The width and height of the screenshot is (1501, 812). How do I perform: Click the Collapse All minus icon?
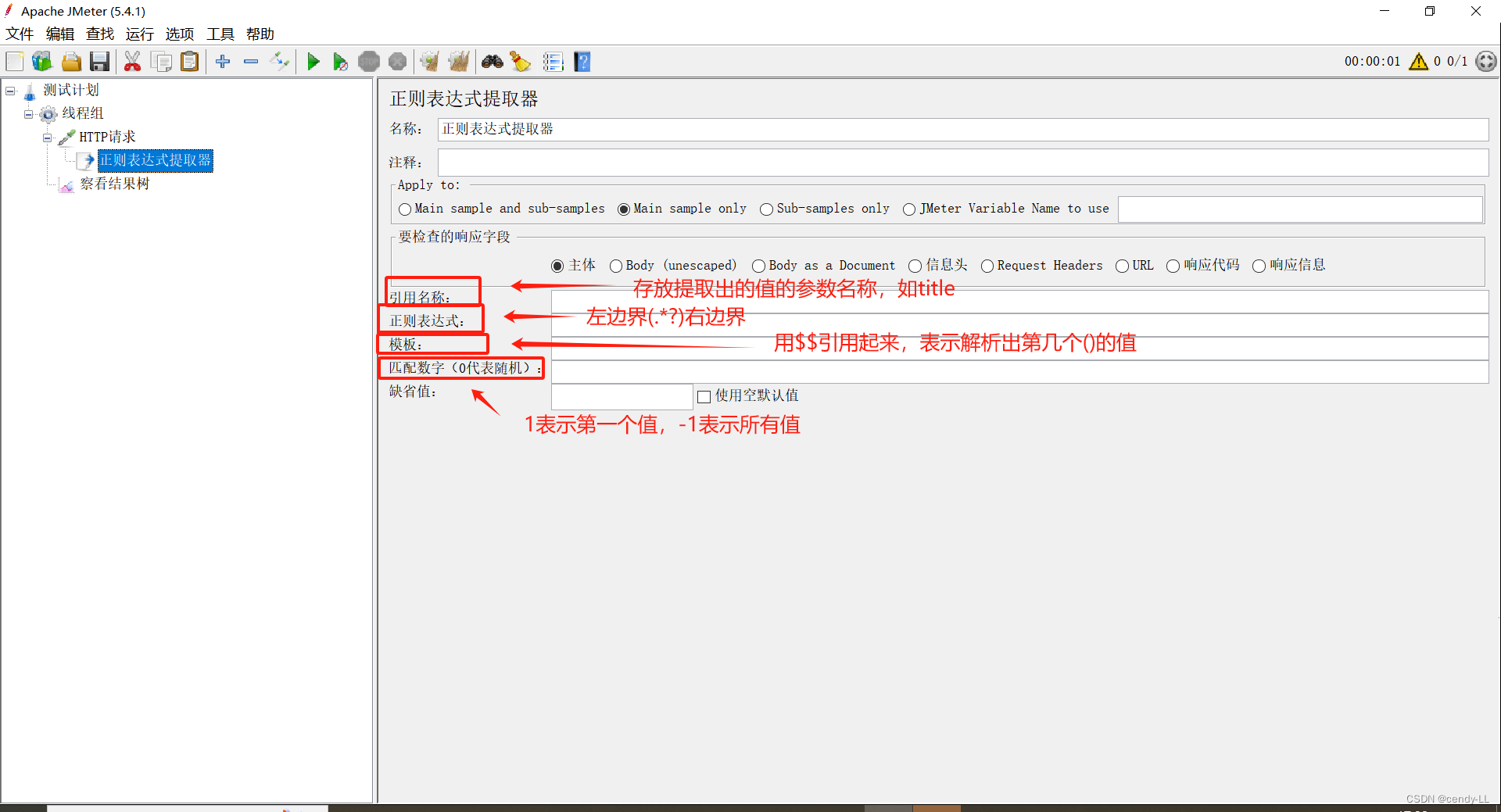(x=251, y=62)
